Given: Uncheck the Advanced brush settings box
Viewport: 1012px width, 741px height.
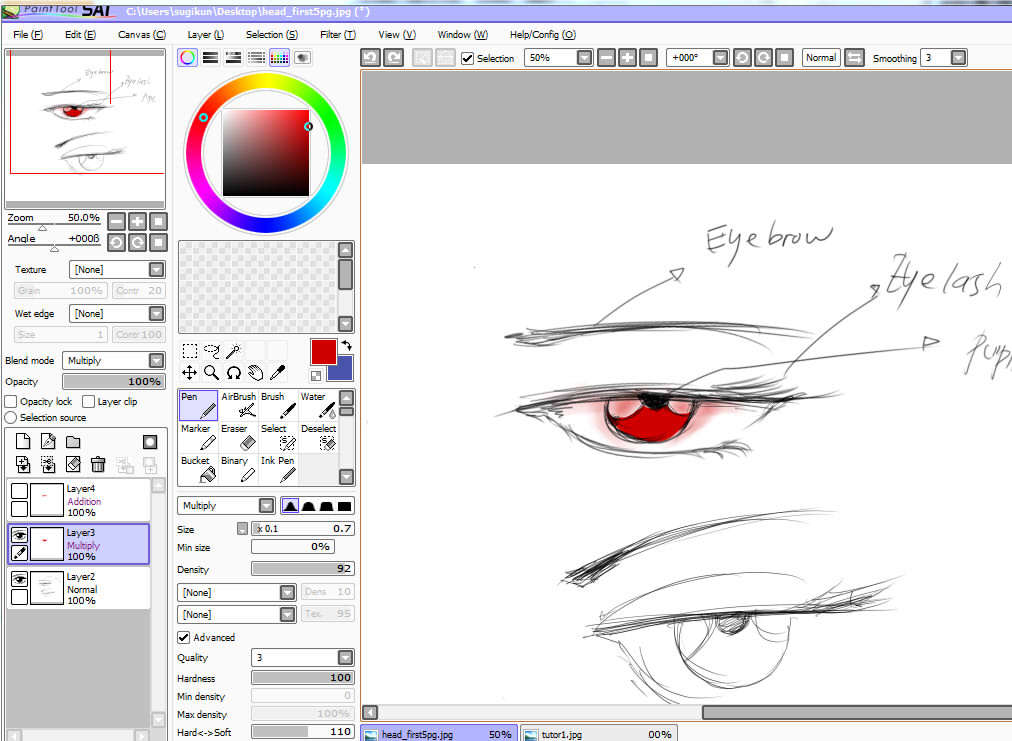Looking at the screenshot, I should pos(181,637).
